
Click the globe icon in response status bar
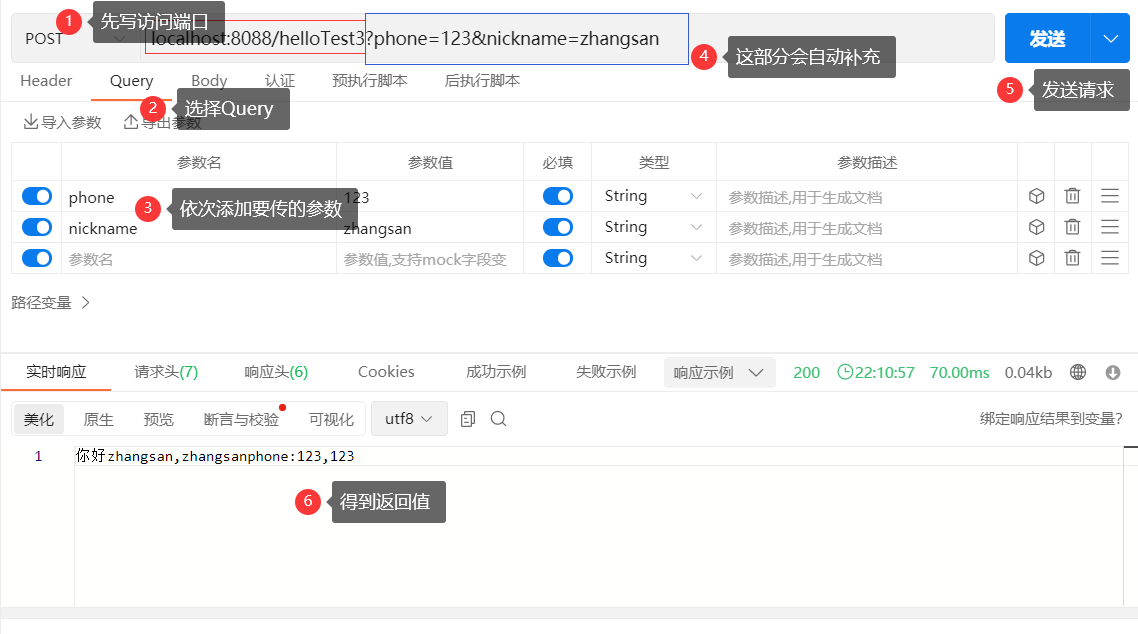pyautogui.click(x=1078, y=372)
